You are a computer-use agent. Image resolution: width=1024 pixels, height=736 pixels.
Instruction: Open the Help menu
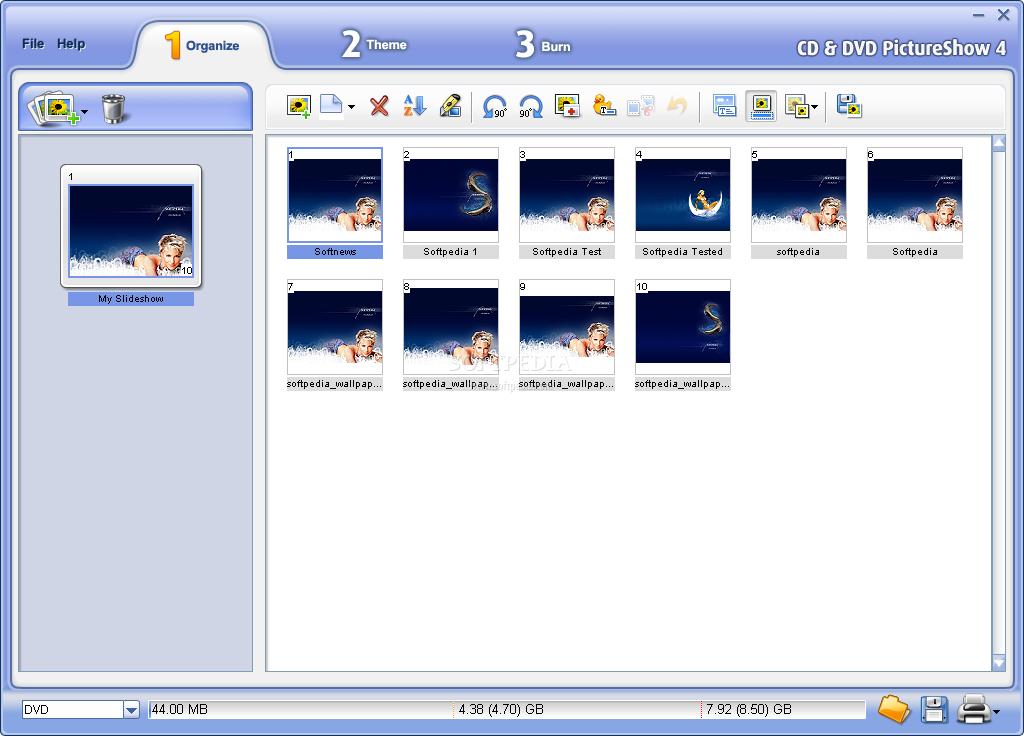coord(71,44)
